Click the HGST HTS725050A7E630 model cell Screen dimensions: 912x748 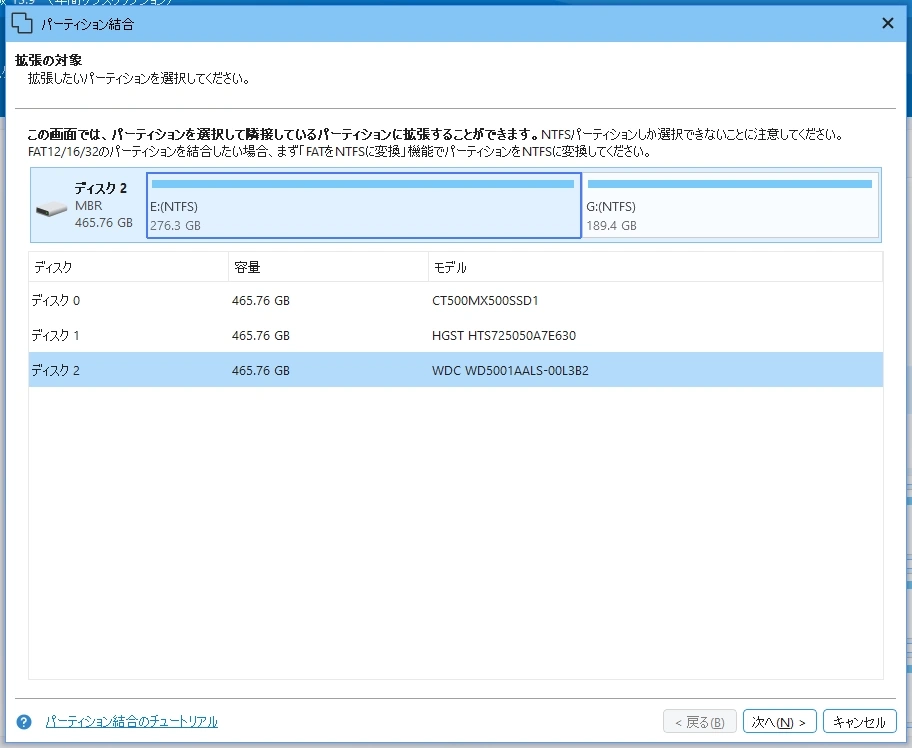coord(504,336)
